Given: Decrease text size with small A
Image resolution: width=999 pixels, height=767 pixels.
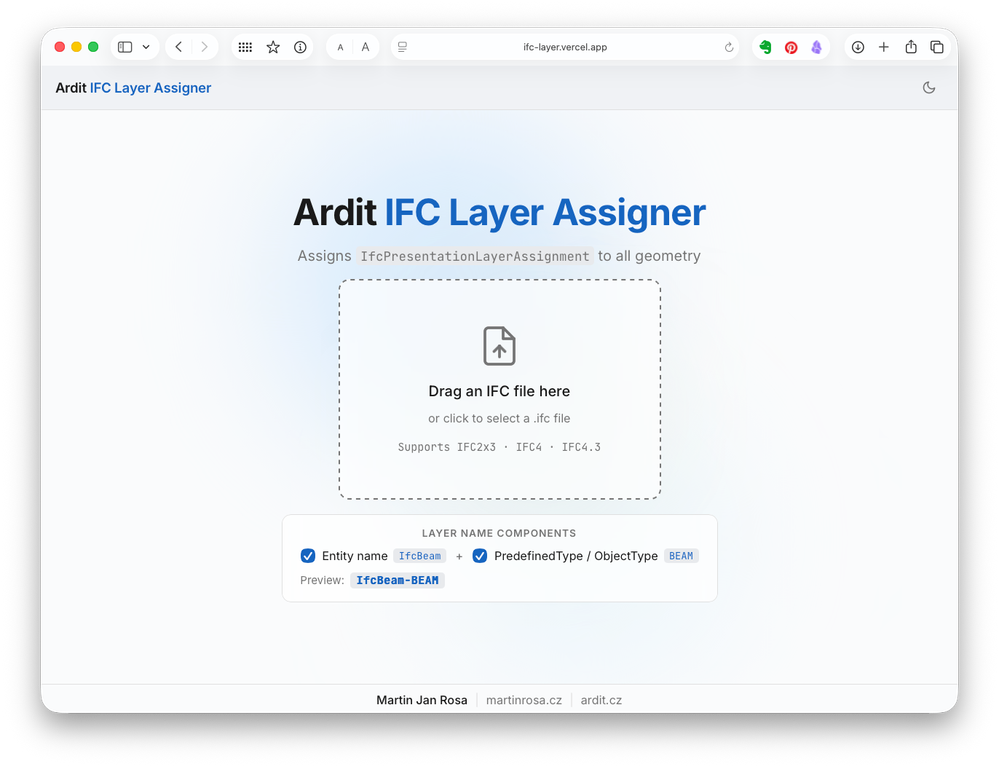Looking at the screenshot, I should 340,48.
